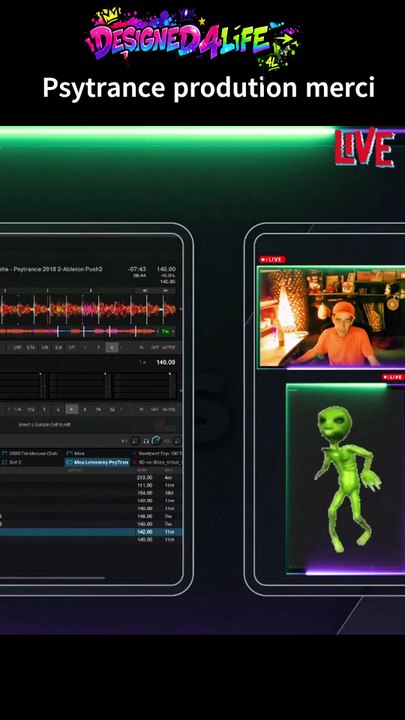Select the track row with 111.00 BPM
This screenshot has width=405, height=720.
coord(91,485)
